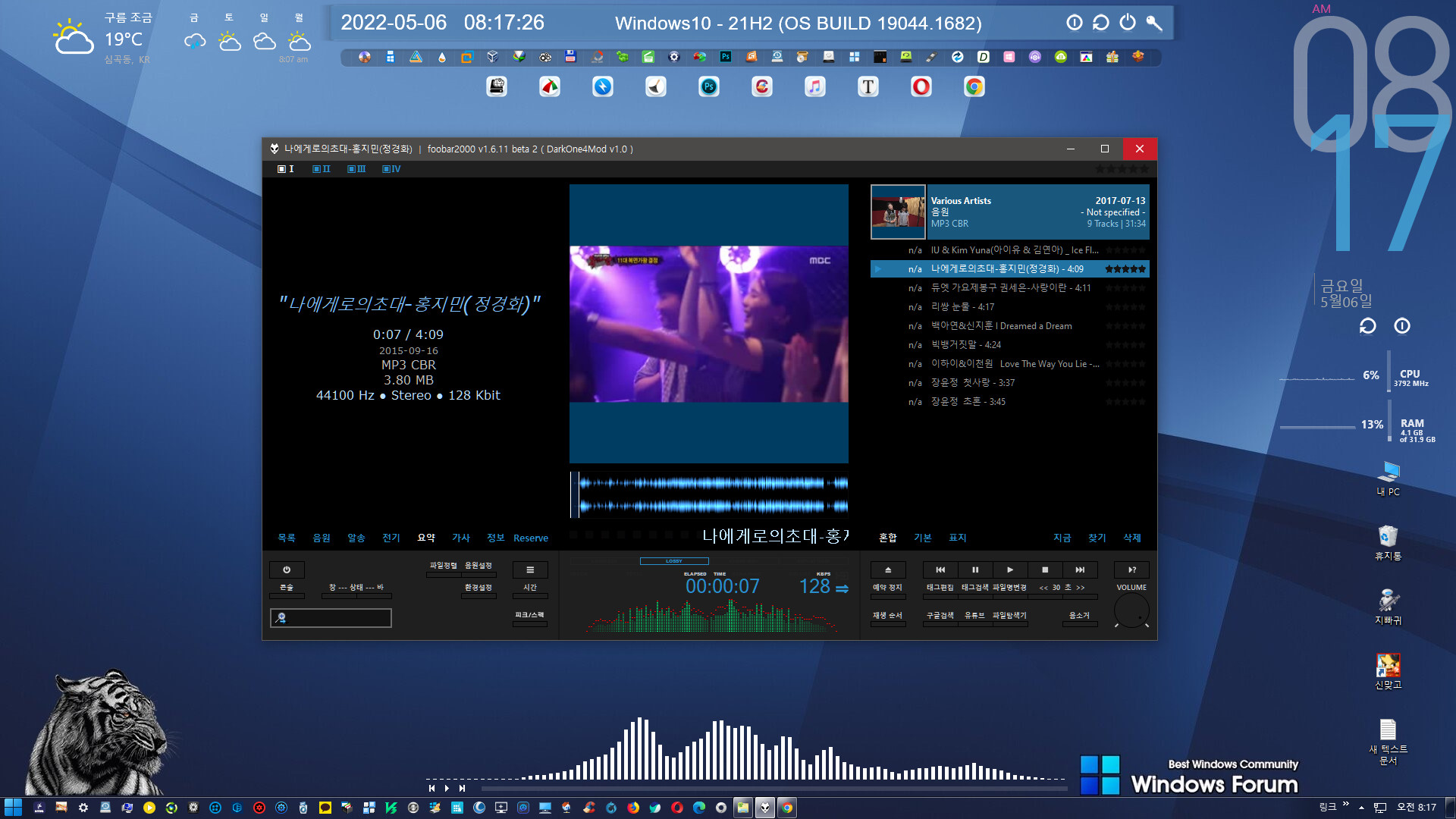Open the music note app in dock

815,86
